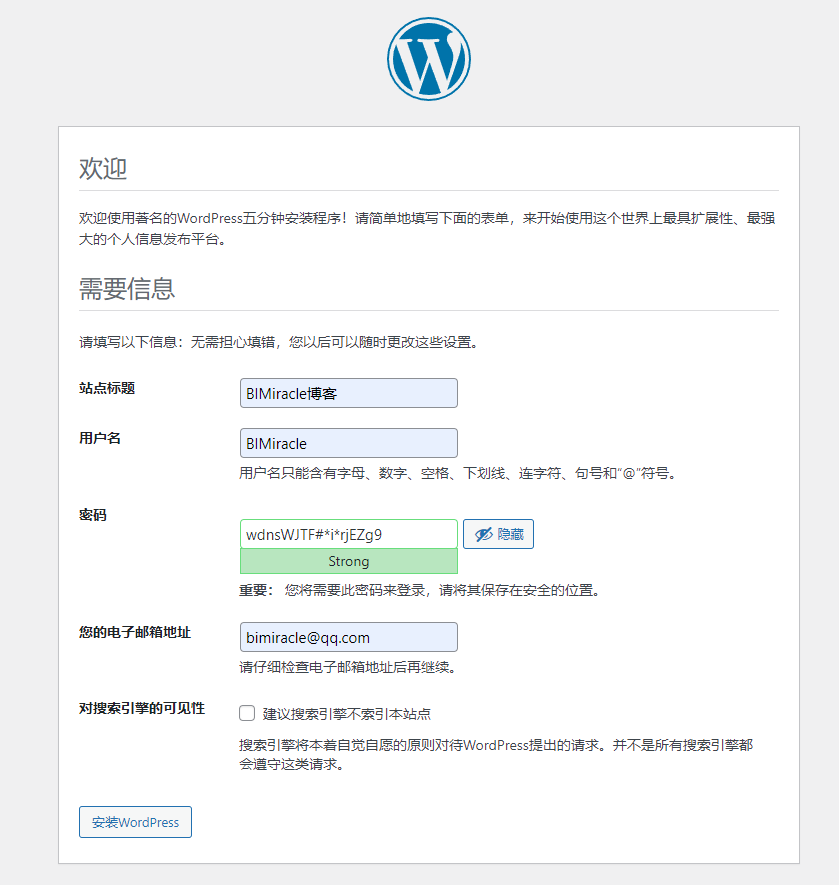Image resolution: width=839 pixels, height=885 pixels.
Task: Click the 密码 label
Action: click(x=93, y=515)
